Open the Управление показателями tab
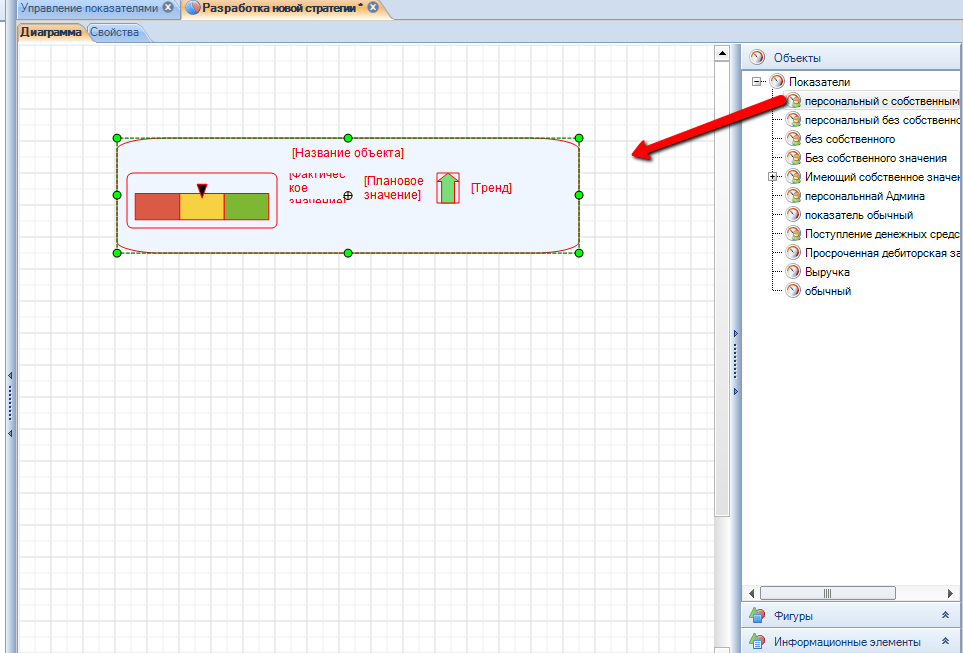 (x=90, y=8)
